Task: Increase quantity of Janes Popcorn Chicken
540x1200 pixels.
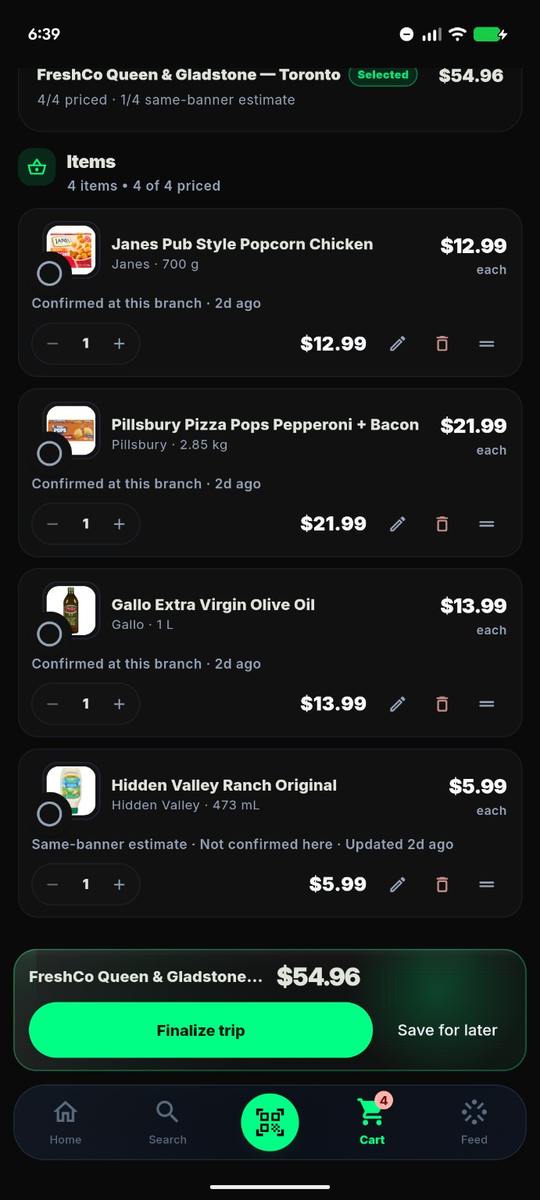Action: click(x=119, y=344)
